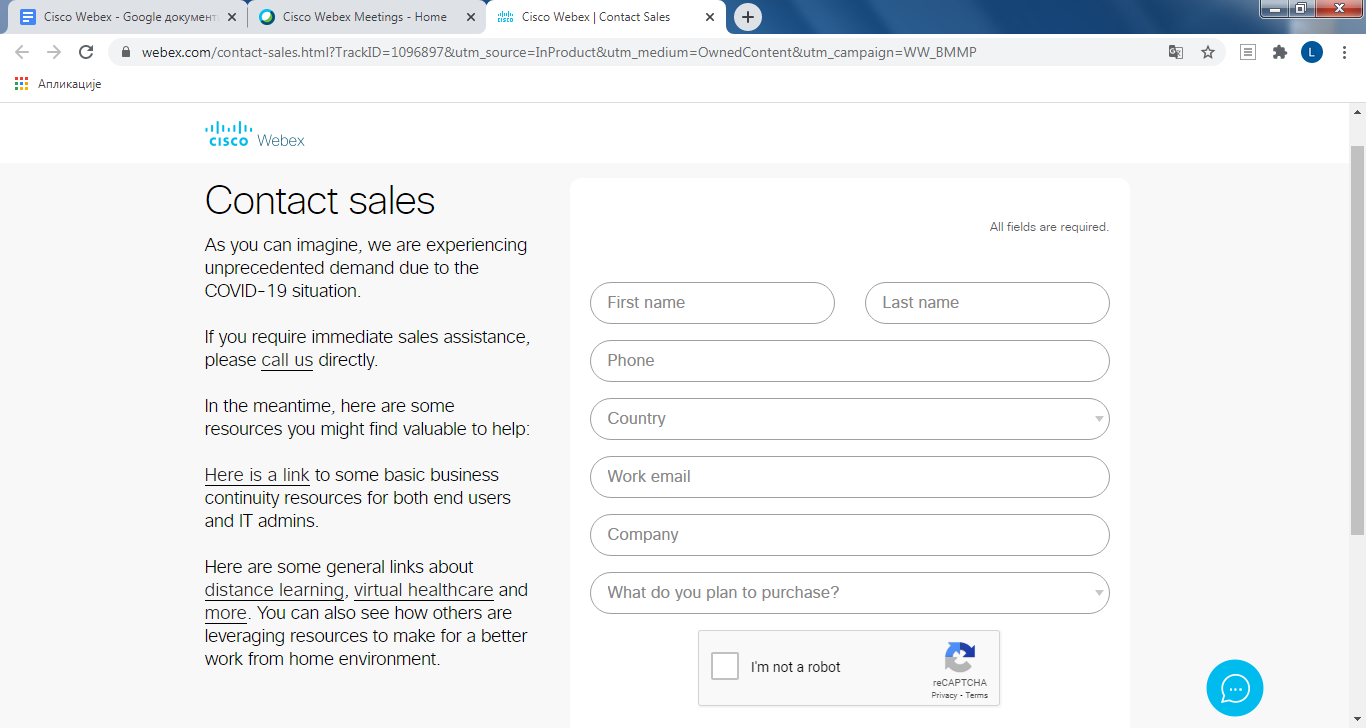Open a new browser tab
This screenshot has height=728, width=1366.
pos(748,17)
